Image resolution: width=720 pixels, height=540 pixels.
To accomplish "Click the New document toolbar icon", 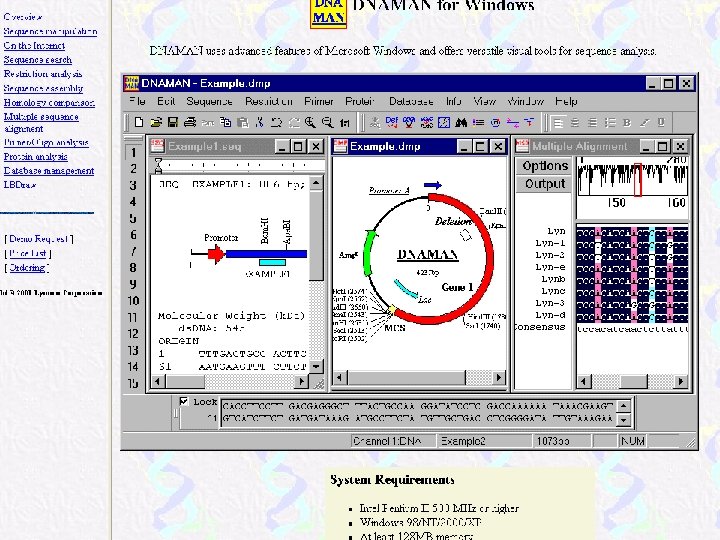I will 139,122.
